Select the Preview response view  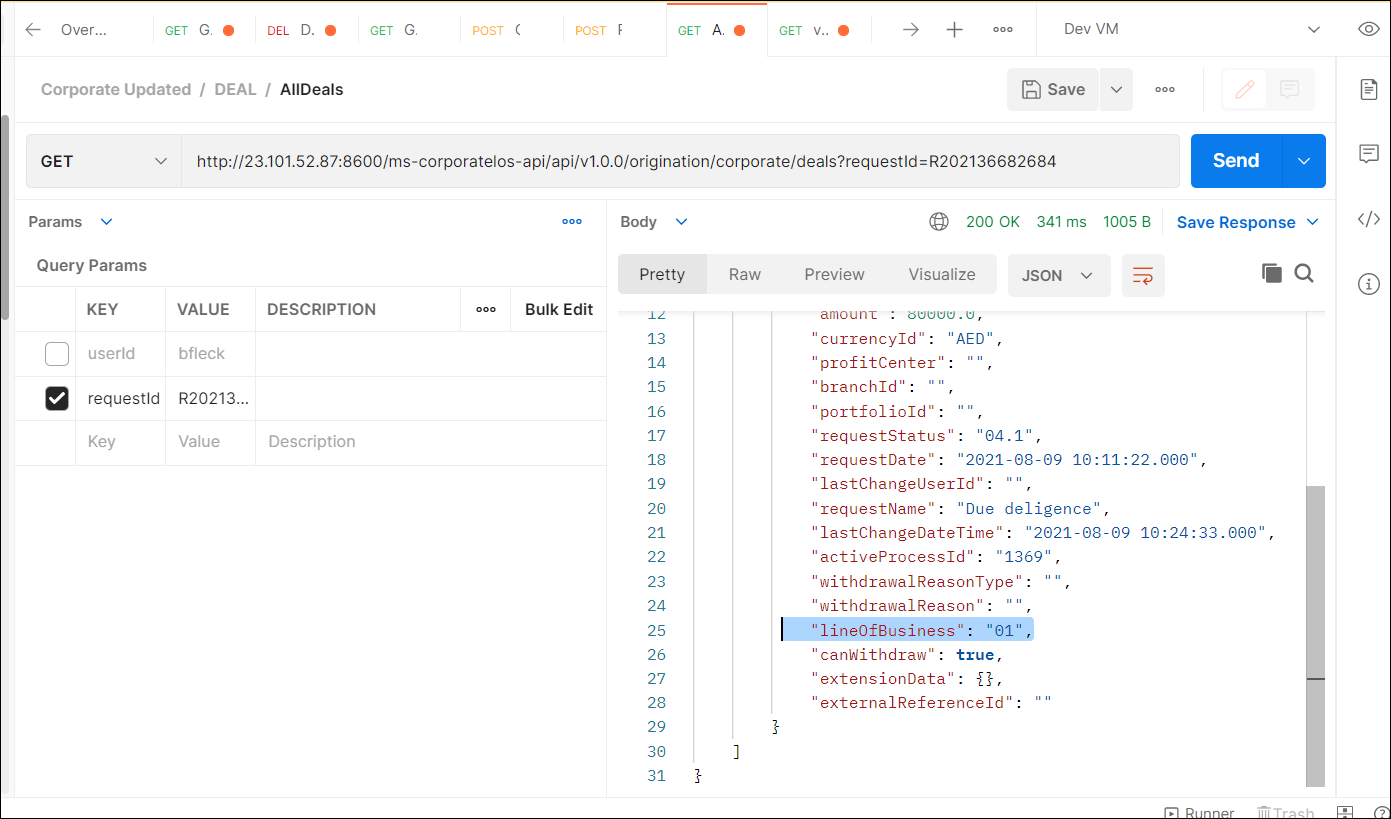pos(834,274)
